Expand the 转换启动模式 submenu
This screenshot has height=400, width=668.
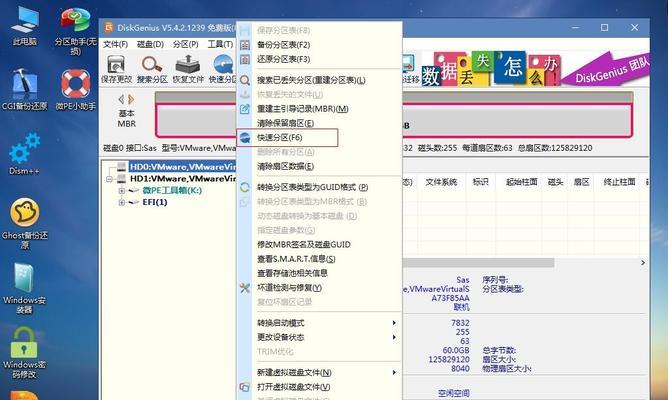tap(319, 323)
